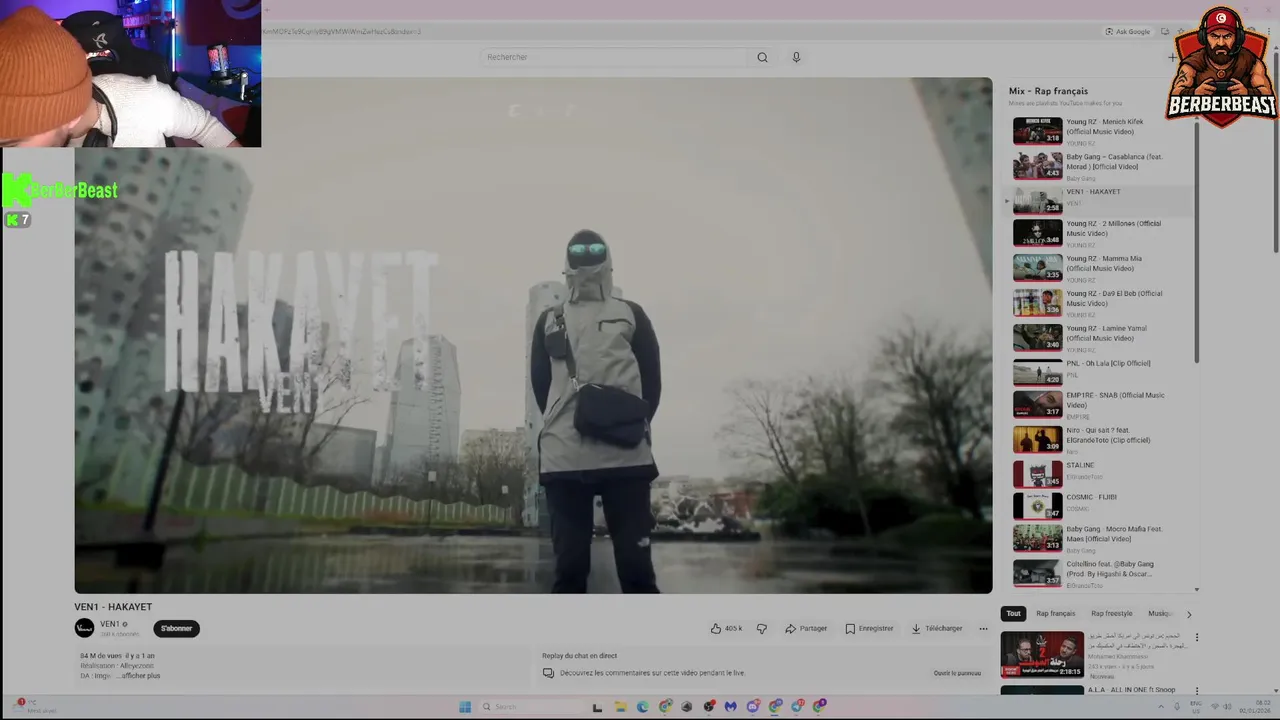
Task: Open Malwarebytes from the taskbar
Action: (730, 707)
